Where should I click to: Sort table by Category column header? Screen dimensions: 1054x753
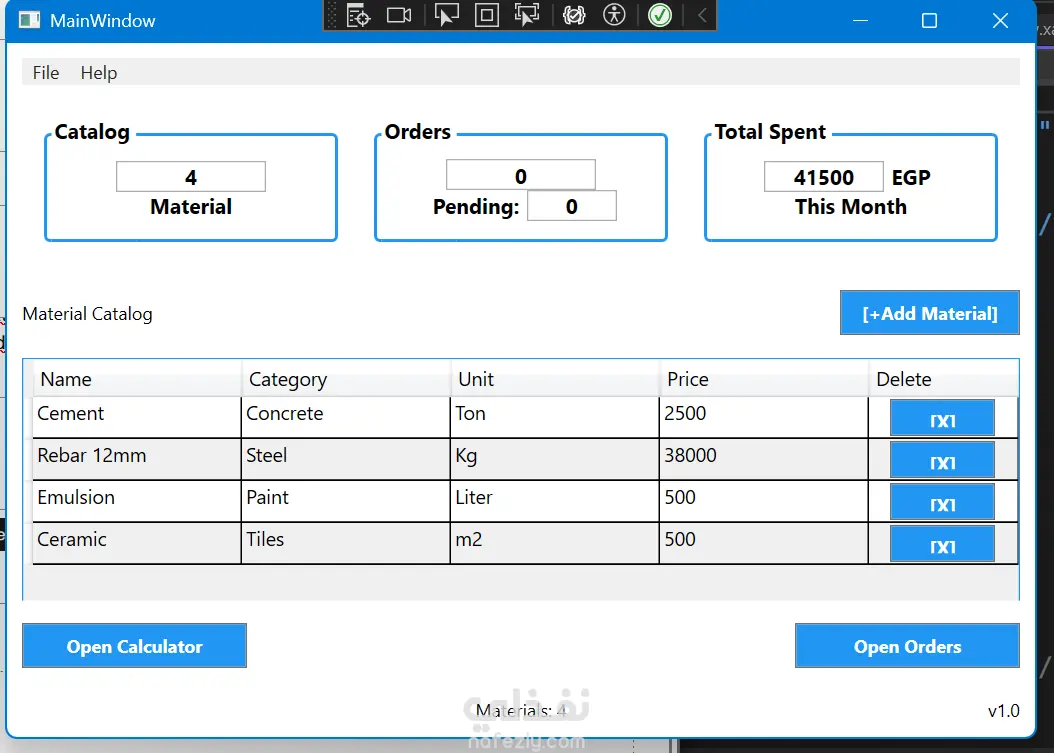346,379
